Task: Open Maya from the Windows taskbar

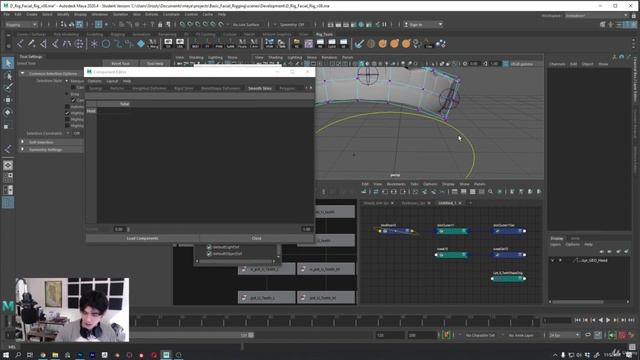Action: click(166, 355)
